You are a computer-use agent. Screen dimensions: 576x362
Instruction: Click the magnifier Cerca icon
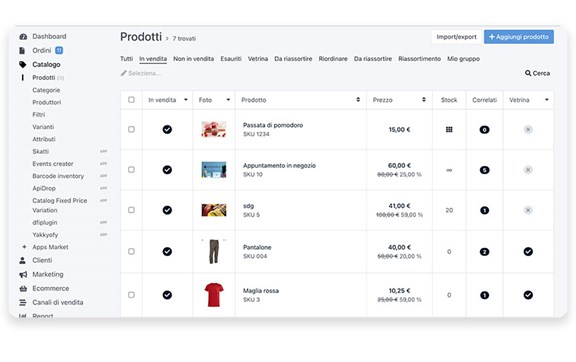[x=528, y=73]
